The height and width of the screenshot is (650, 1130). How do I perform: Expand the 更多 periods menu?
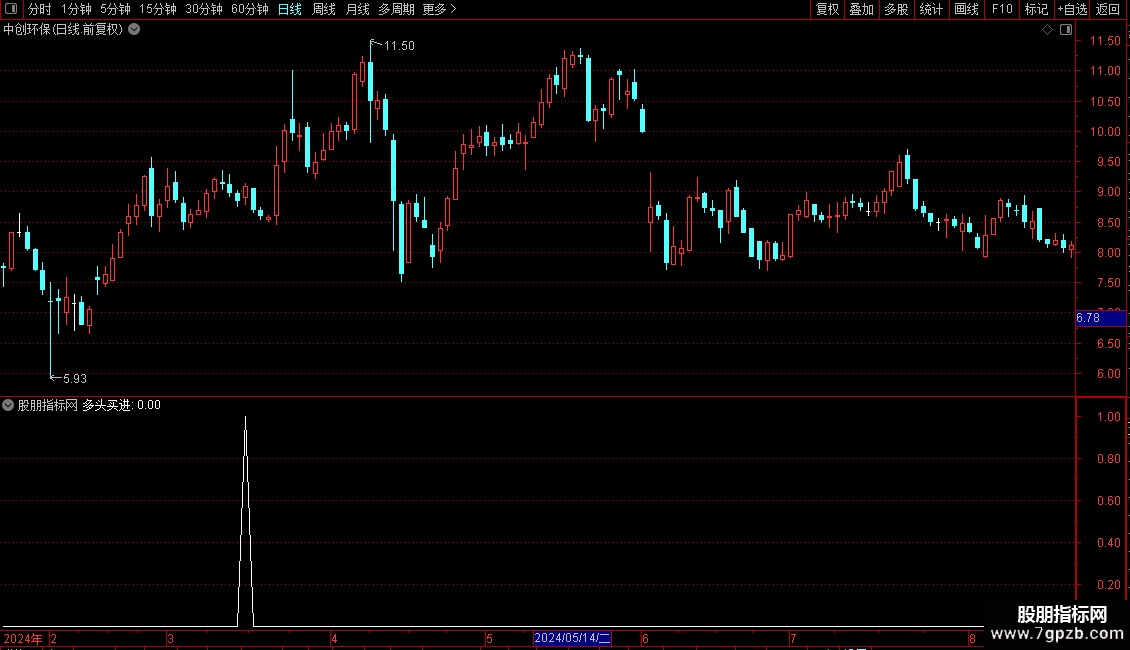point(439,9)
